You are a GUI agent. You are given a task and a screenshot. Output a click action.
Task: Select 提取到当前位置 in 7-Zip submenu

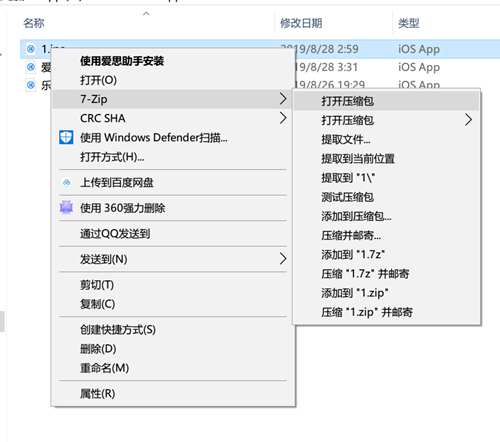tap(358, 159)
